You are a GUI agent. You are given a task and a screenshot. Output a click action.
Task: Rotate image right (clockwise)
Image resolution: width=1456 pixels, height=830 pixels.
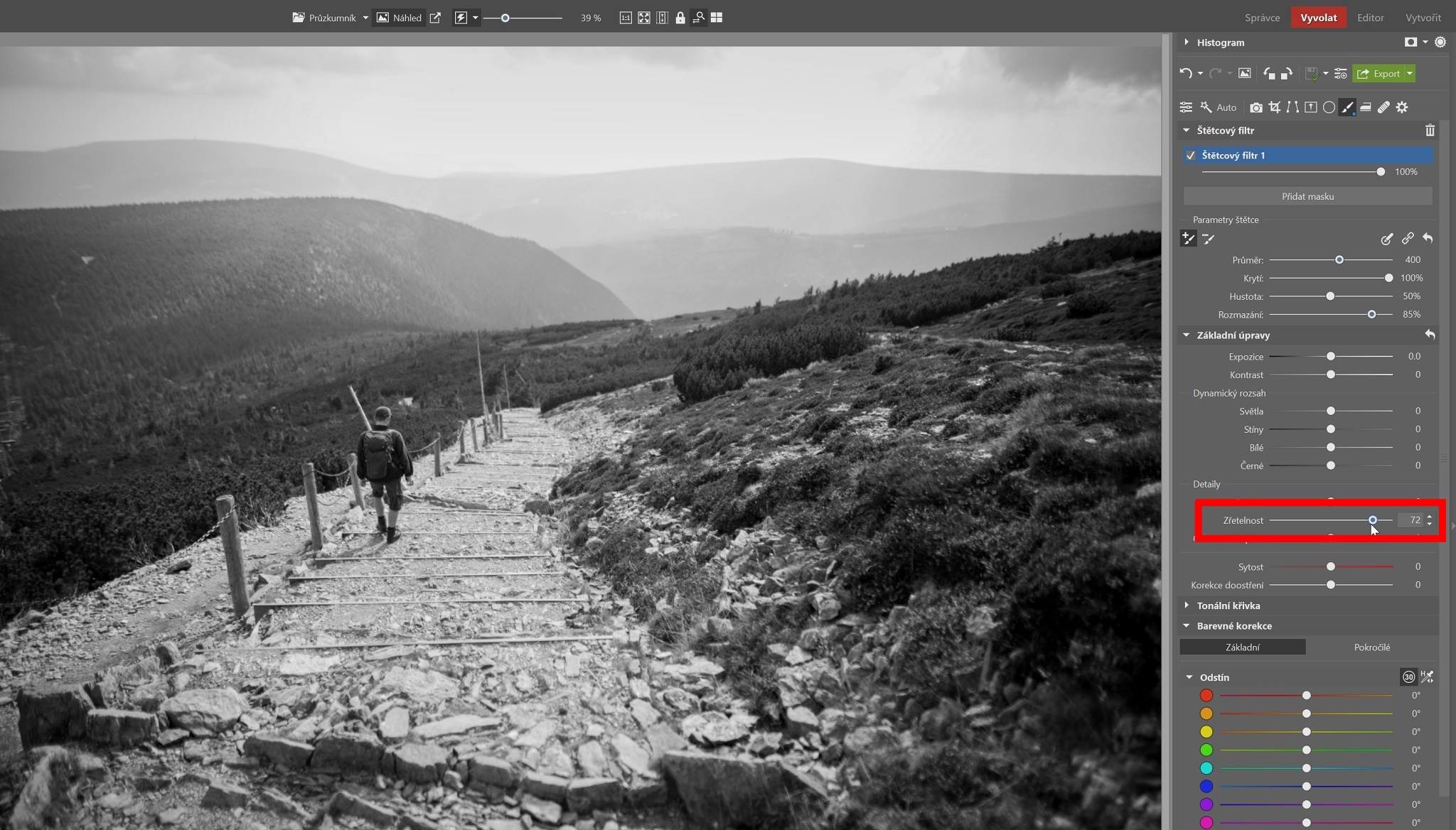point(1287,73)
